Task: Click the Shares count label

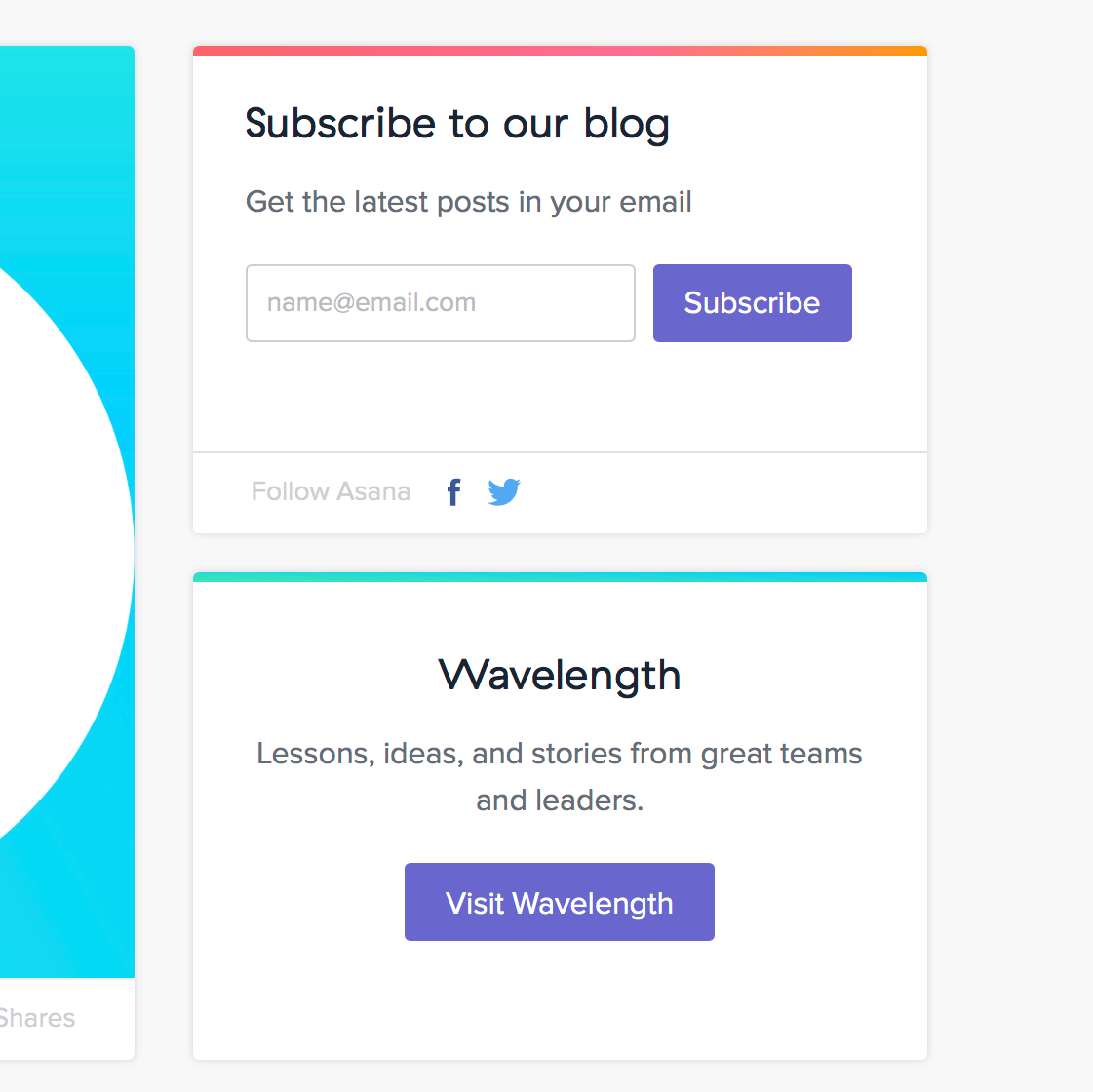Action: 37,1018
